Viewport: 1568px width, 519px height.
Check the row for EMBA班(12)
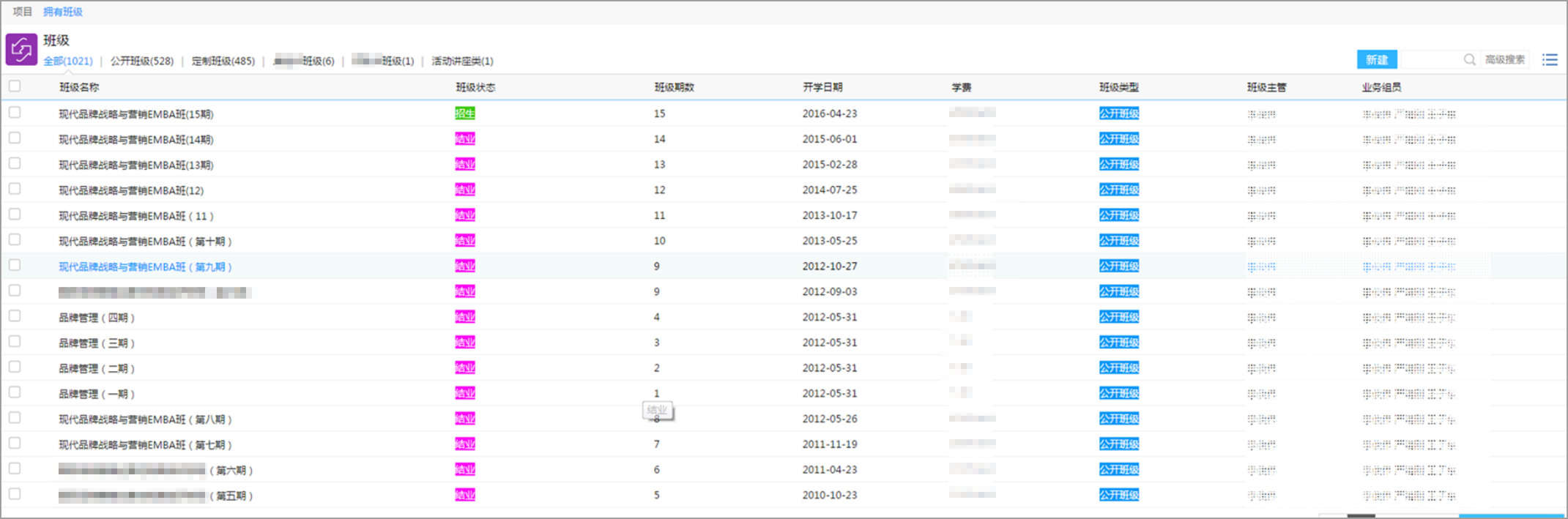[x=15, y=189]
